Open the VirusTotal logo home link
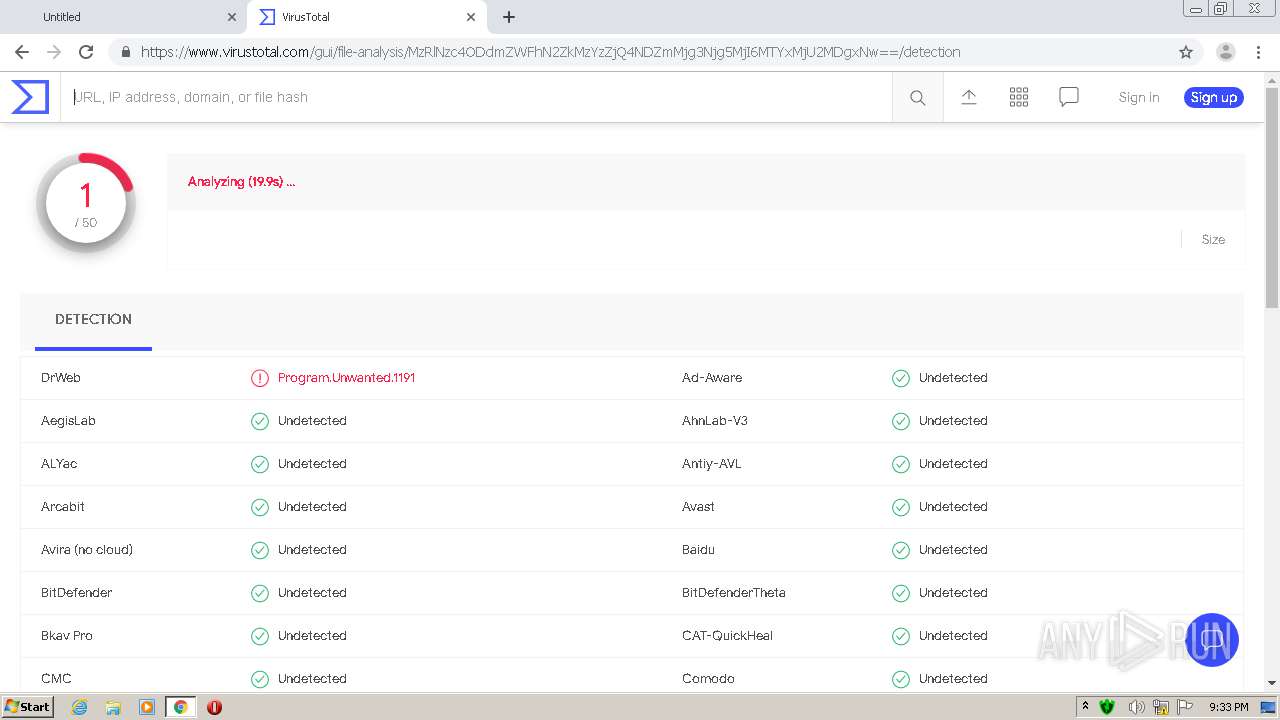The height and width of the screenshot is (720, 1280). pos(30,97)
